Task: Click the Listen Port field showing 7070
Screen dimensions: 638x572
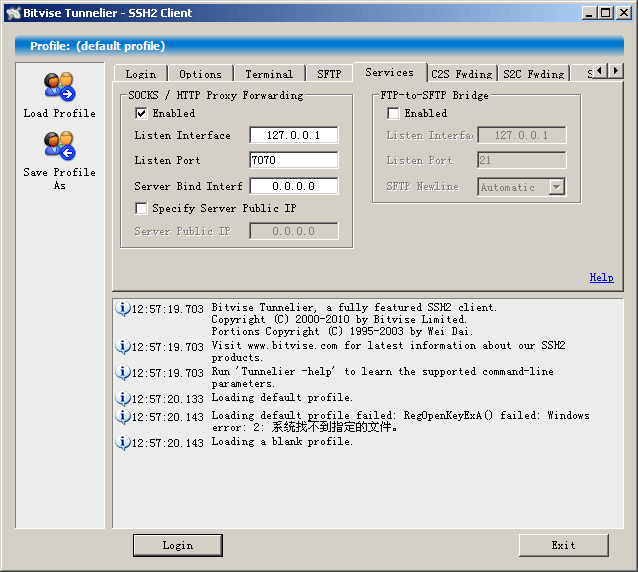Action: (293, 160)
